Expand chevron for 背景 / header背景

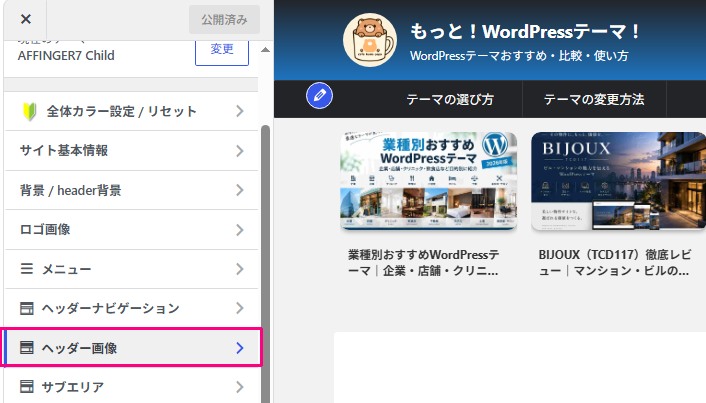240,190
